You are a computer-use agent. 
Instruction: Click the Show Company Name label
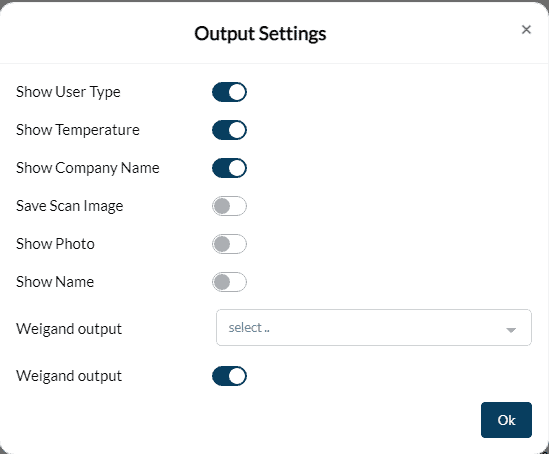(88, 168)
